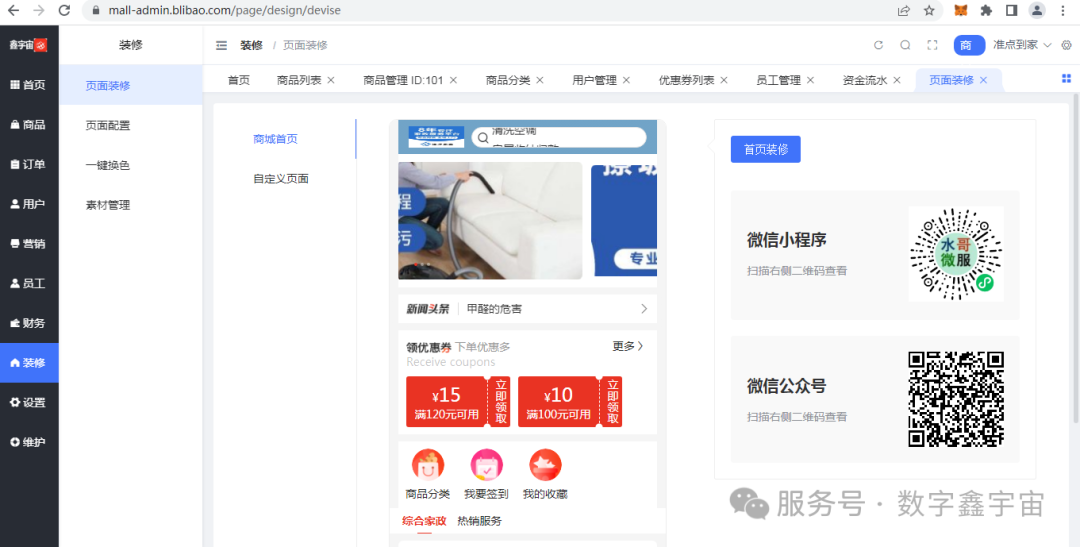
Task: Open the 订单 sidebar menu
Action: (x=29, y=164)
